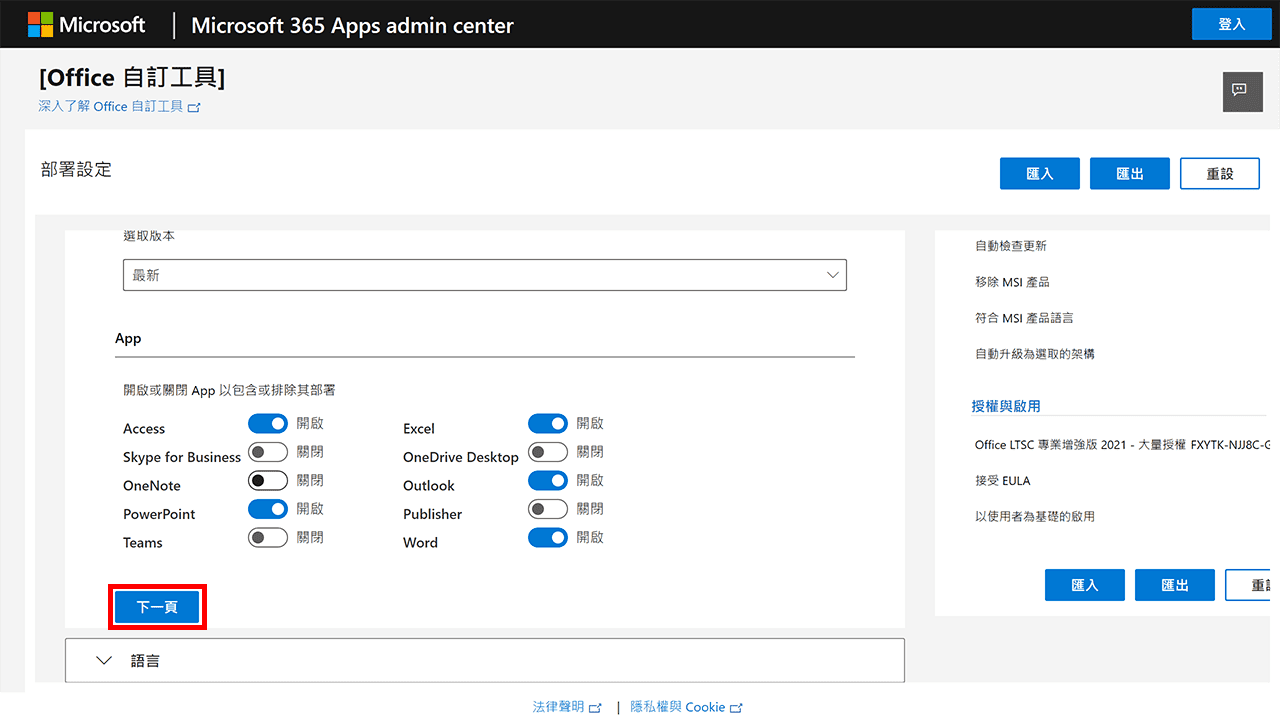Click the external link icon beside 法律聲明

[596, 707]
